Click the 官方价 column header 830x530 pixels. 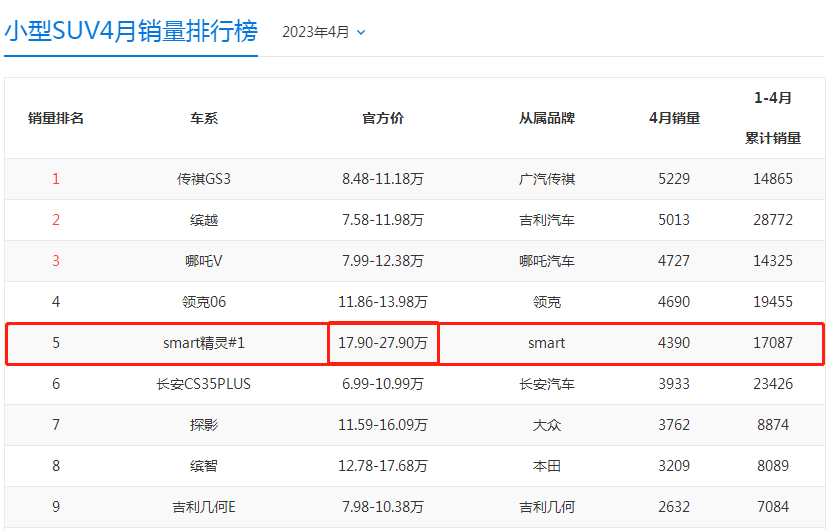click(x=383, y=118)
